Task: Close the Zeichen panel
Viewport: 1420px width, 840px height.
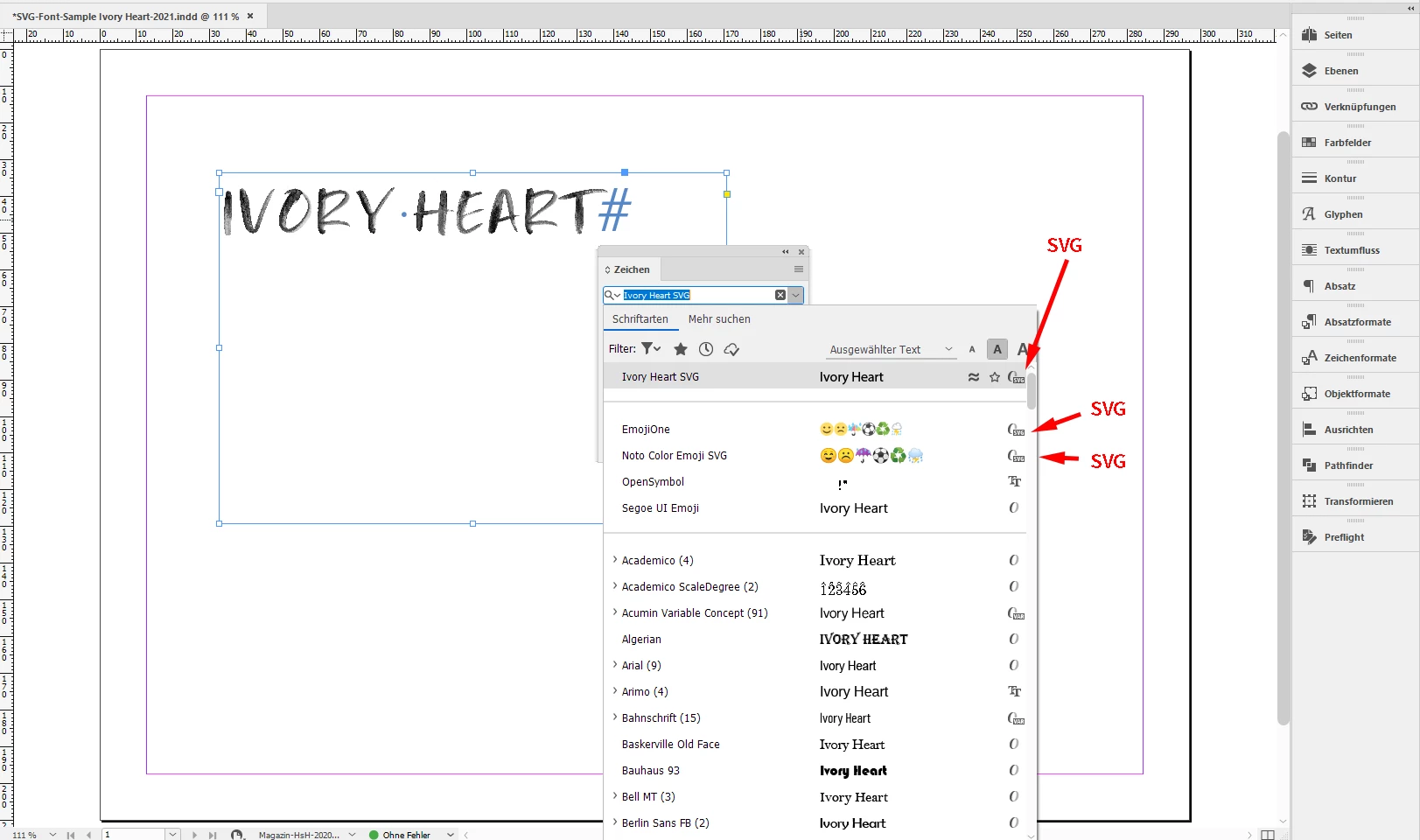Action: coord(801,252)
